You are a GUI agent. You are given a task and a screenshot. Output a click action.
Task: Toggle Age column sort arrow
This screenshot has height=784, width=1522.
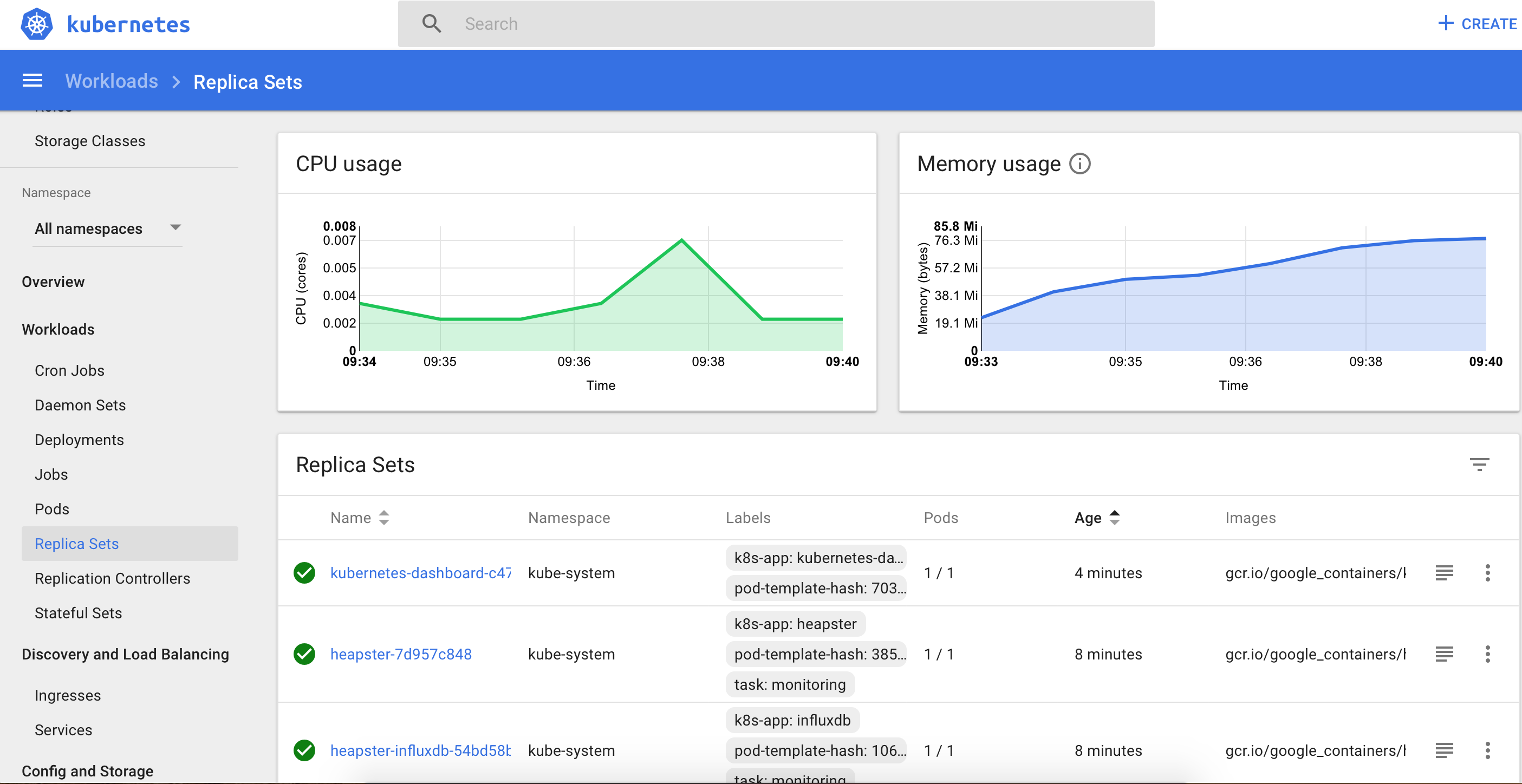point(1114,518)
